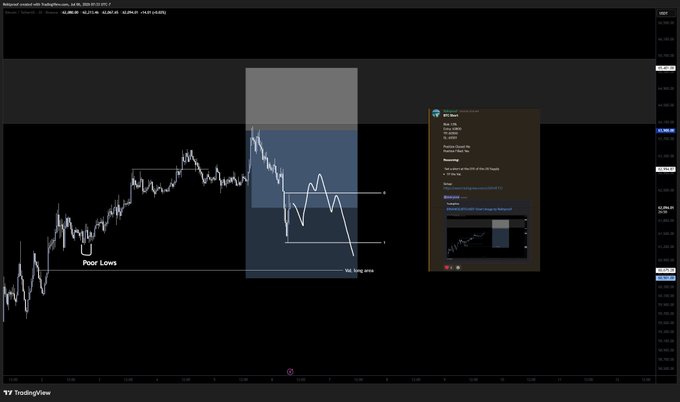Click the mention tag above the embed preview

[x=451, y=197]
